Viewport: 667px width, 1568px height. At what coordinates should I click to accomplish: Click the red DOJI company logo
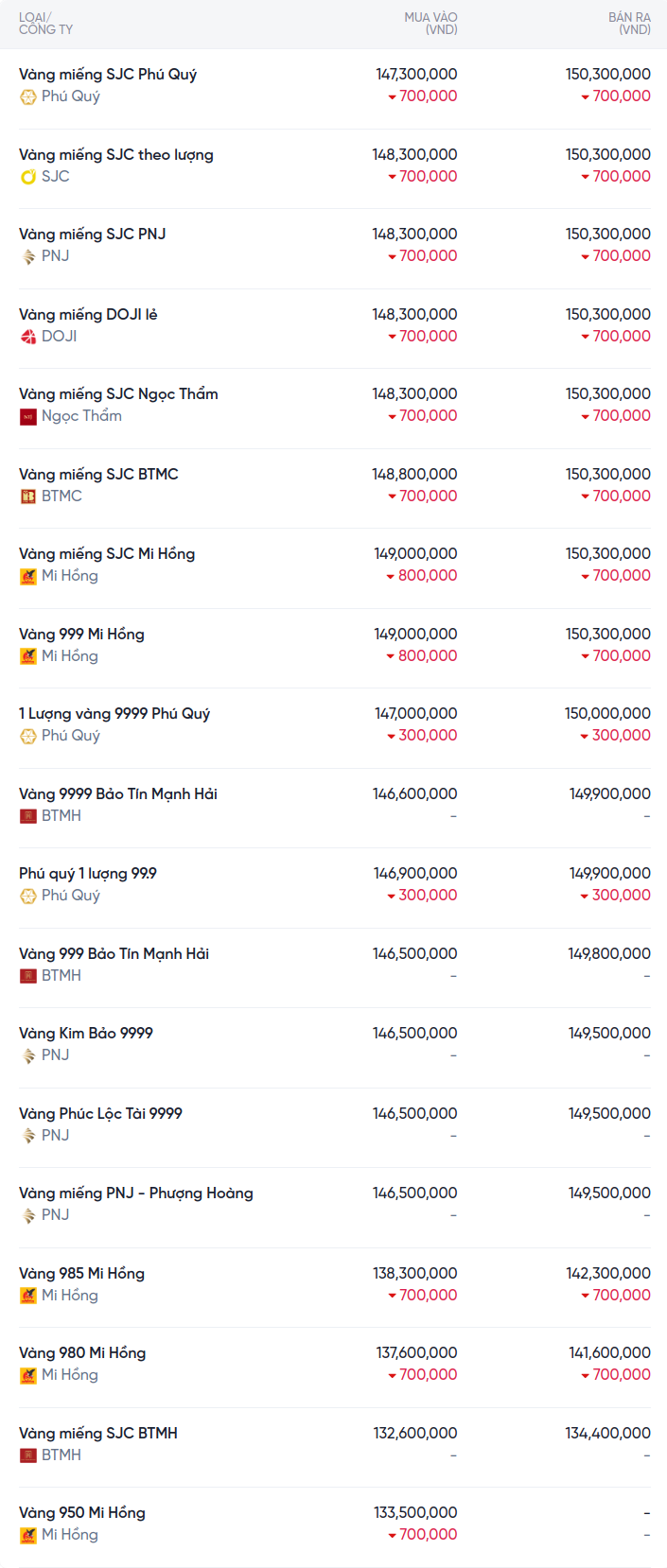[28, 337]
